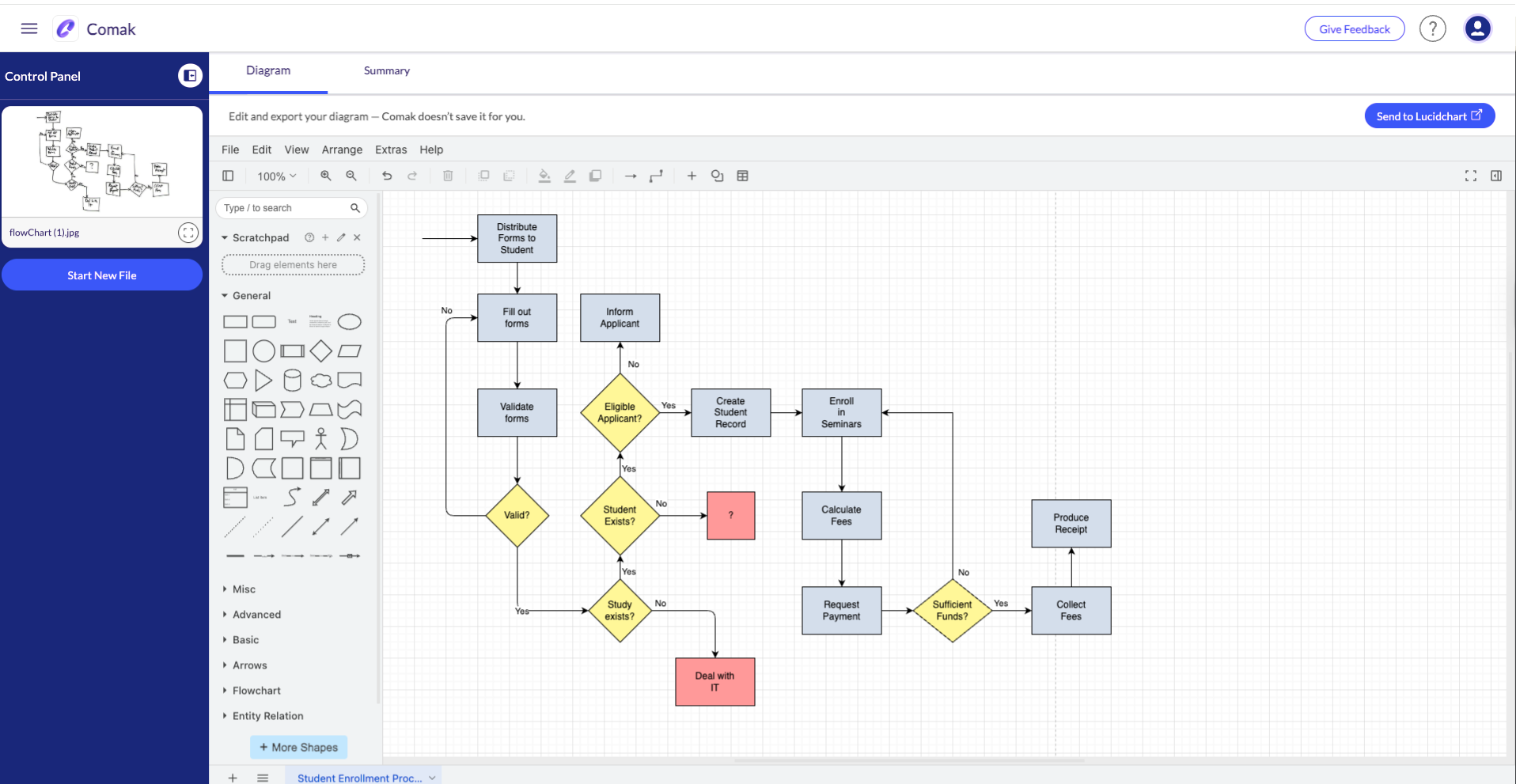Open the Waypoints connector style icon

click(656, 176)
